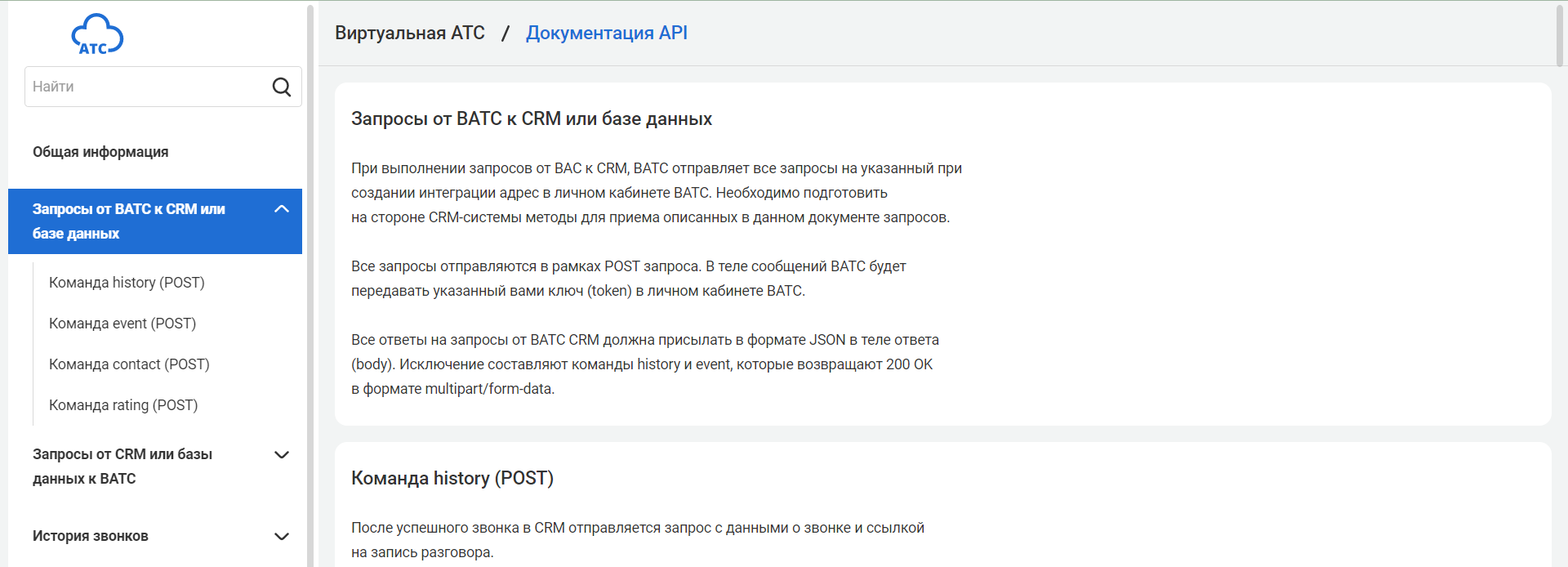The width and height of the screenshot is (1568, 567).
Task: Select Команда contact (POST) in sidebar
Action: coord(129,364)
